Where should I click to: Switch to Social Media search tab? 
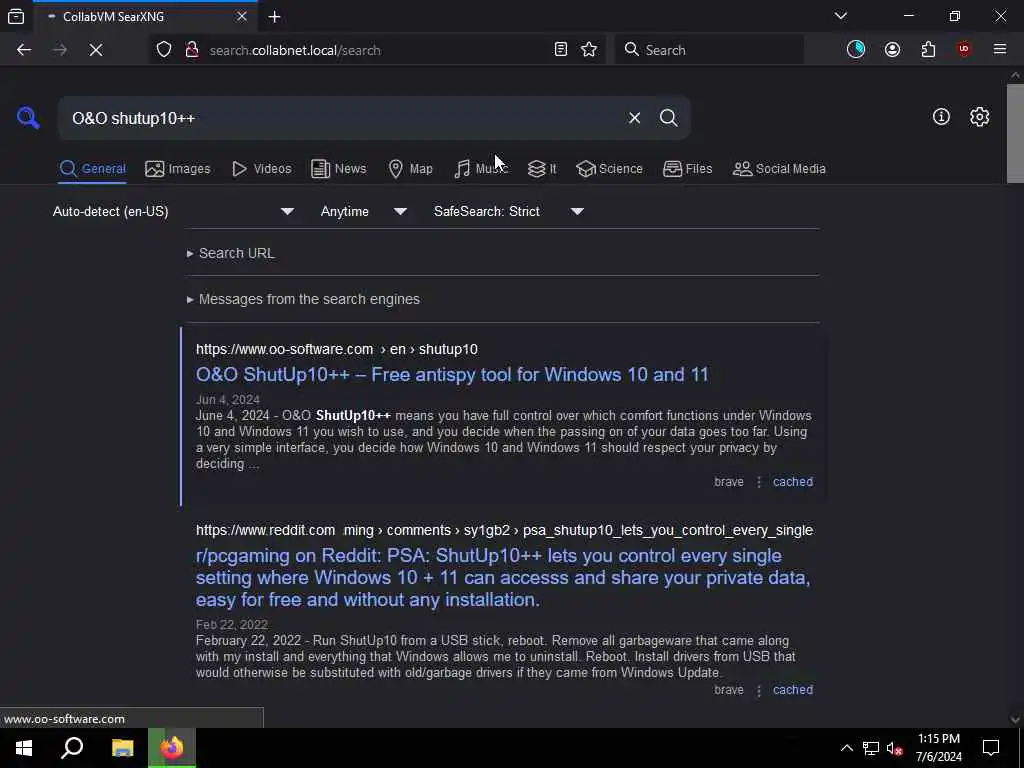[779, 168]
